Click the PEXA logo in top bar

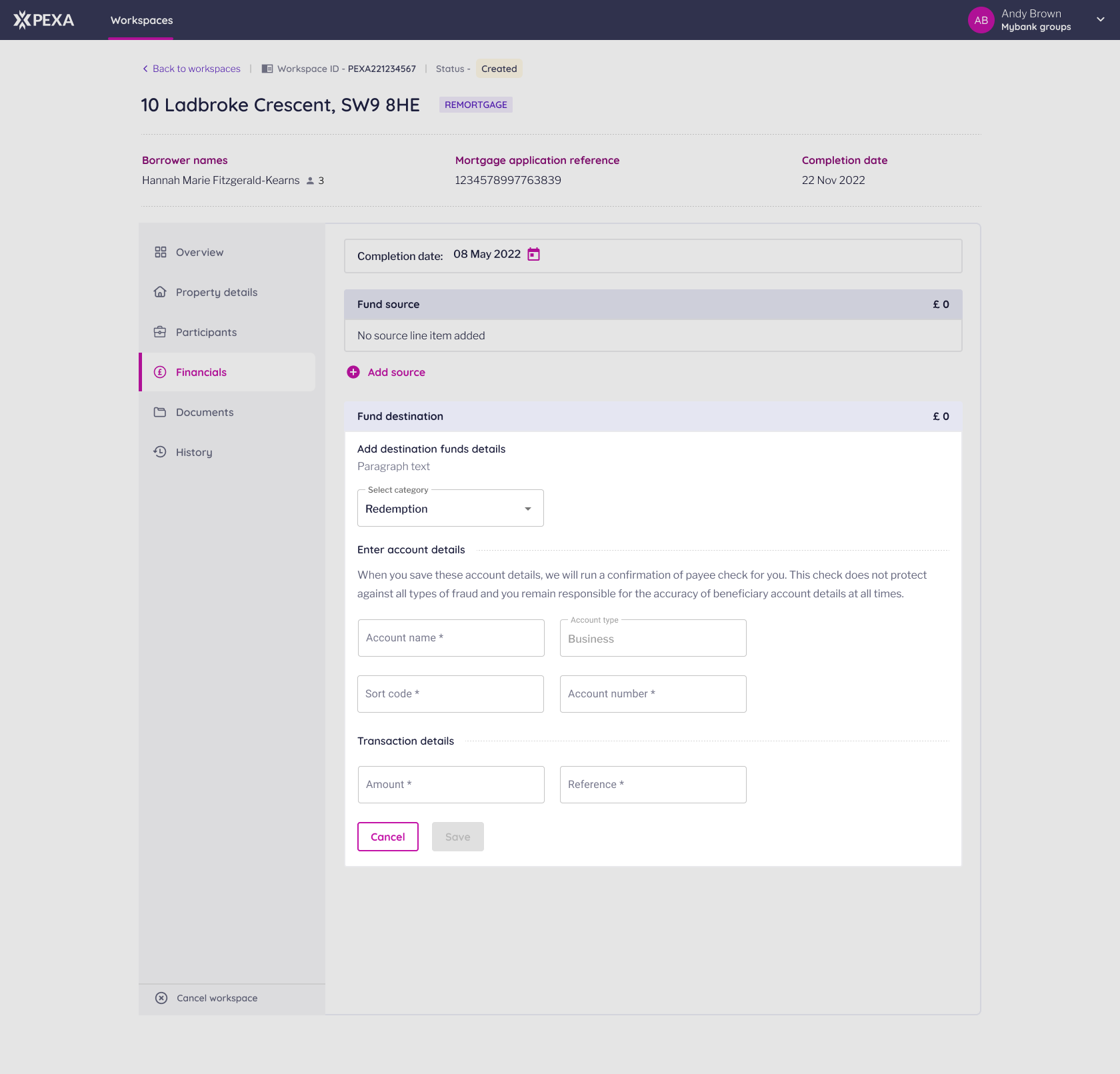click(x=44, y=19)
